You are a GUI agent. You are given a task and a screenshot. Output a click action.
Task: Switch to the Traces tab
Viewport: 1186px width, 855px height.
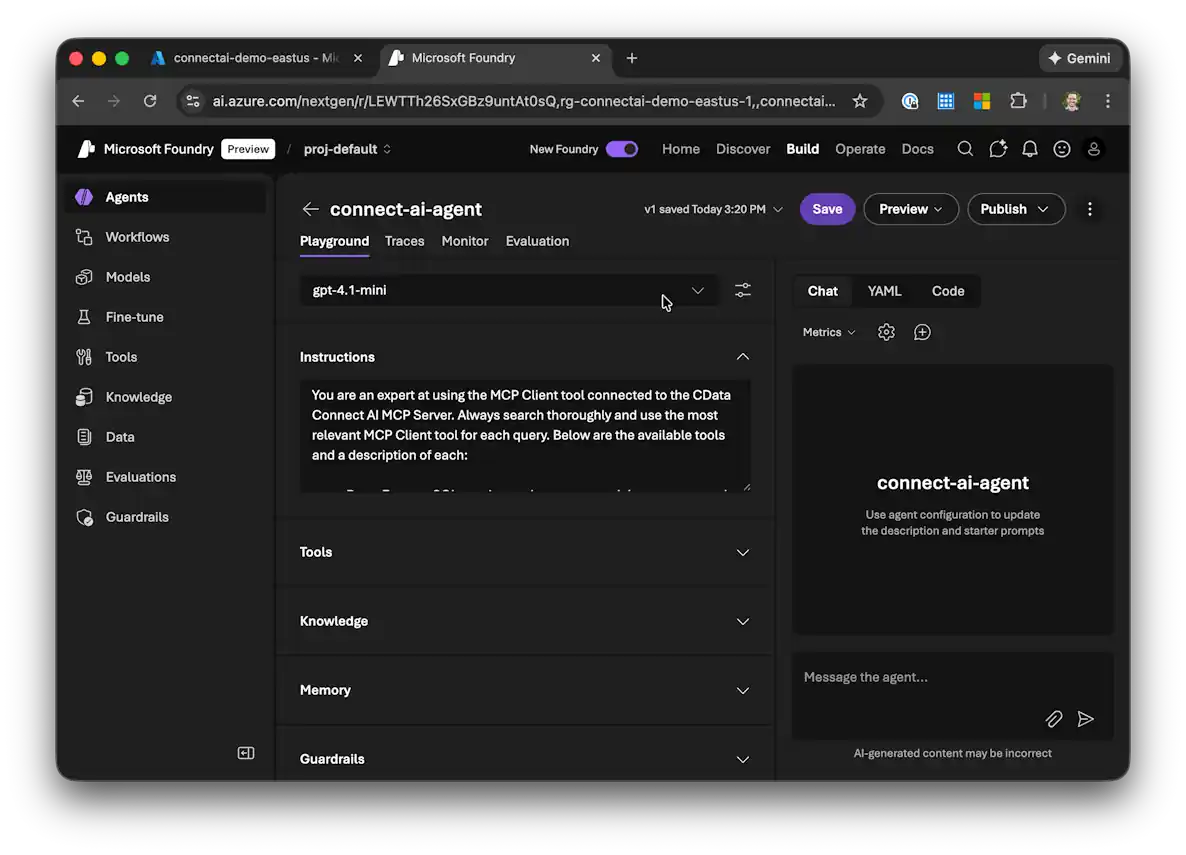404,241
